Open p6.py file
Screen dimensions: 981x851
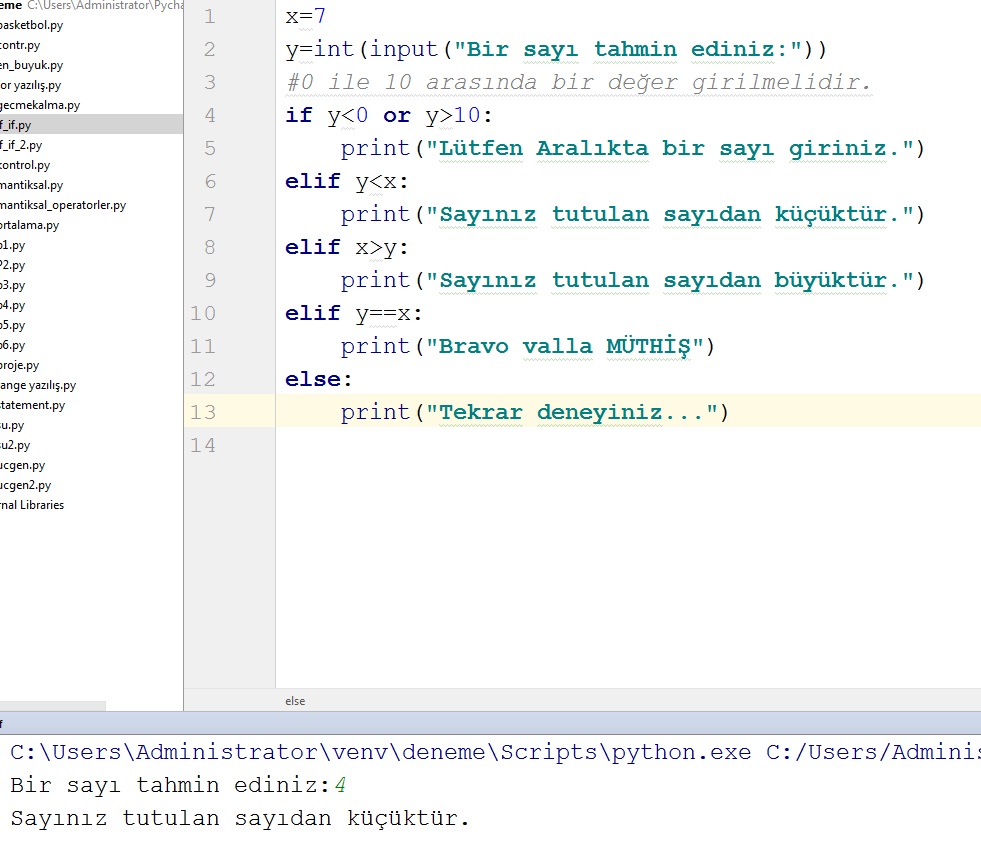[x=13, y=345]
